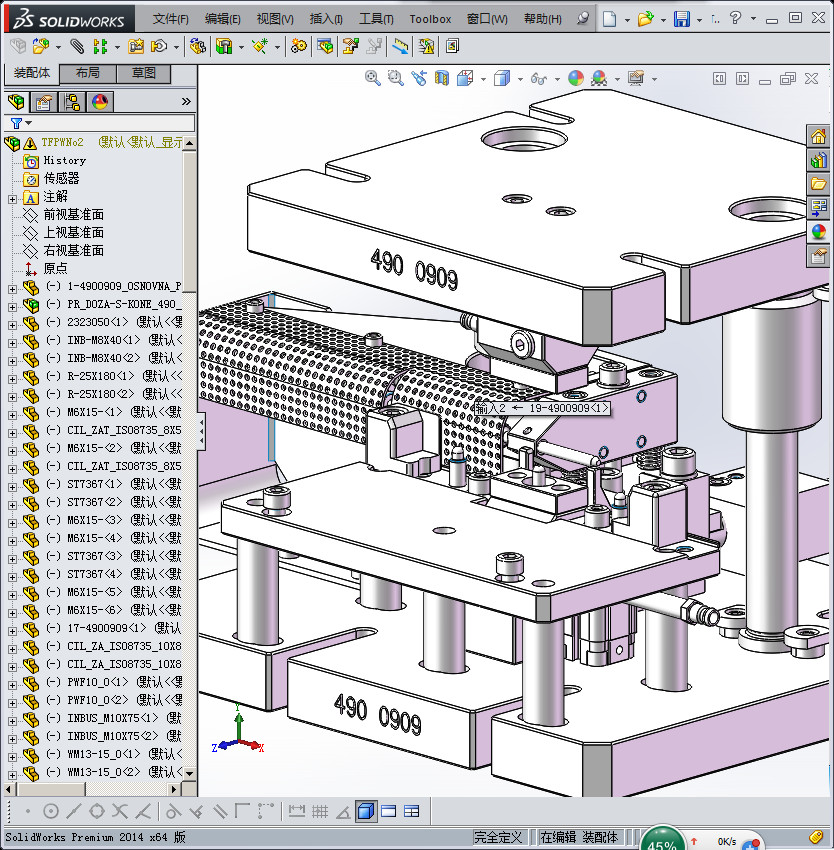Toggle the Hide/Show Items glasses icon
The width and height of the screenshot is (834, 850).
pyautogui.click(x=538, y=78)
